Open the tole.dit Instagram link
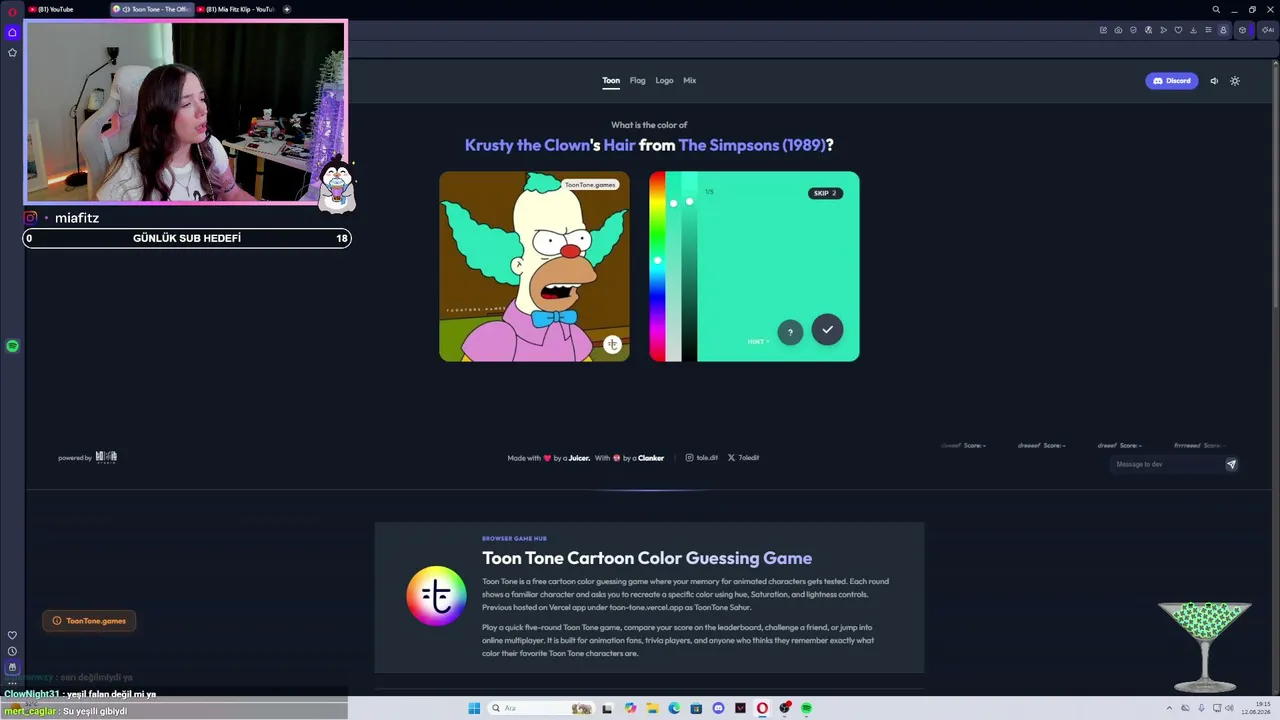1280x720 pixels. pos(702,458)
